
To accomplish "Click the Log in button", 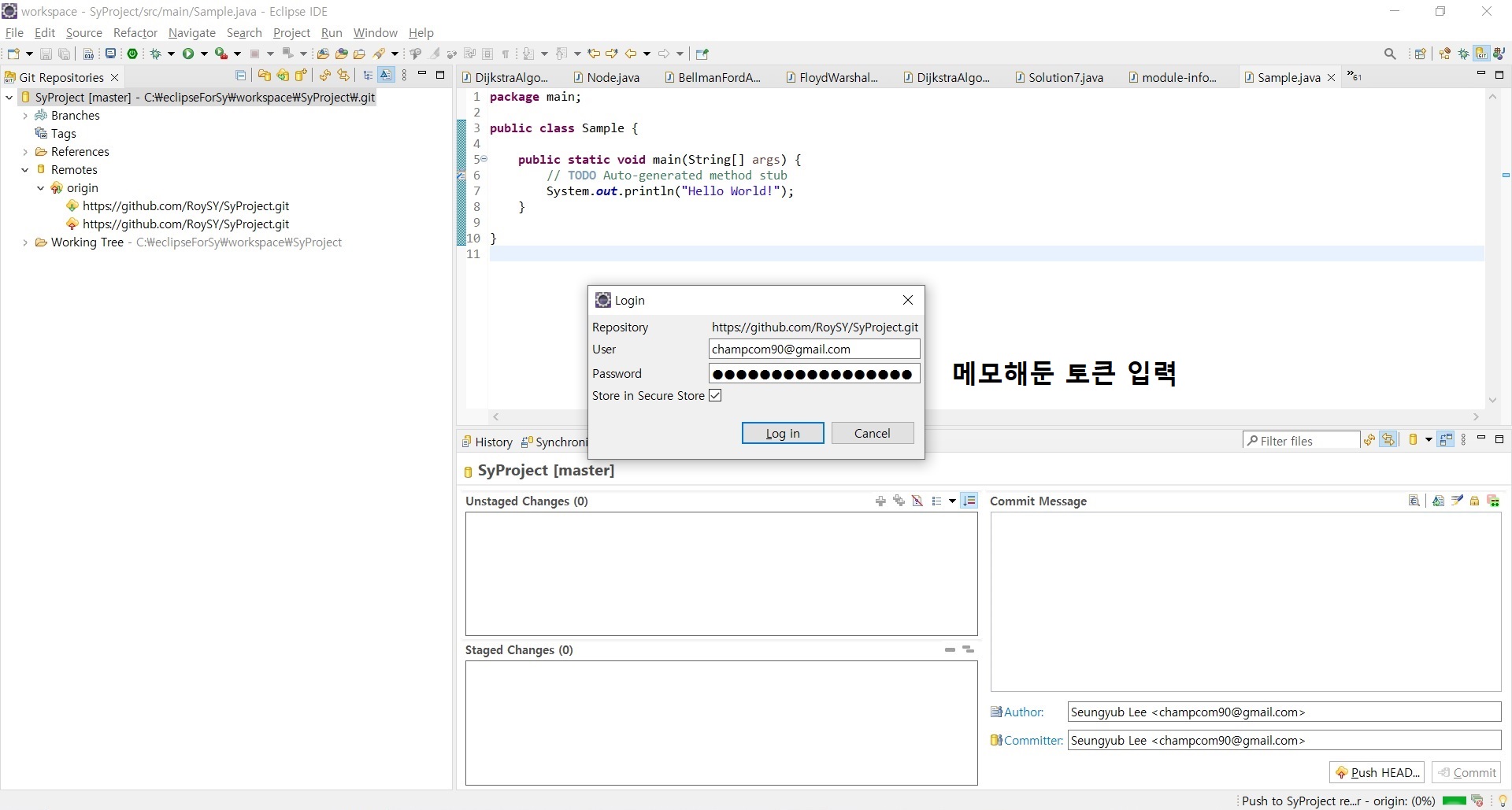I will [x=783, y=433].
